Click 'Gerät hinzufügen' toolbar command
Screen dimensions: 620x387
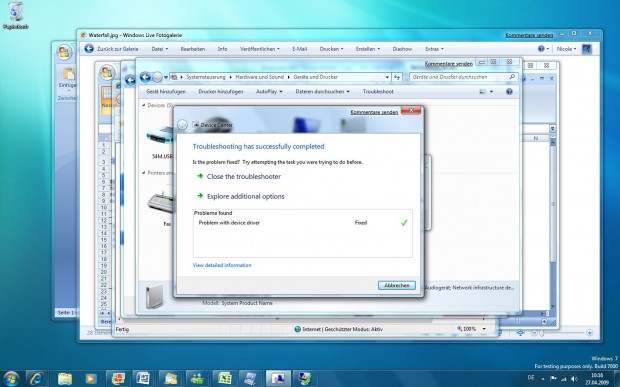166,91
